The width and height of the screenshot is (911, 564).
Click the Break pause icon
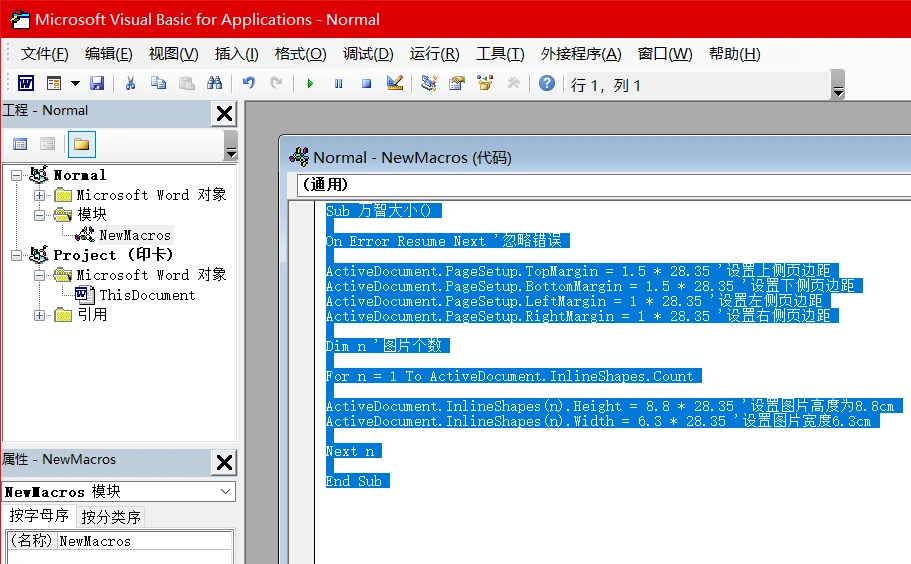[338, 84]
